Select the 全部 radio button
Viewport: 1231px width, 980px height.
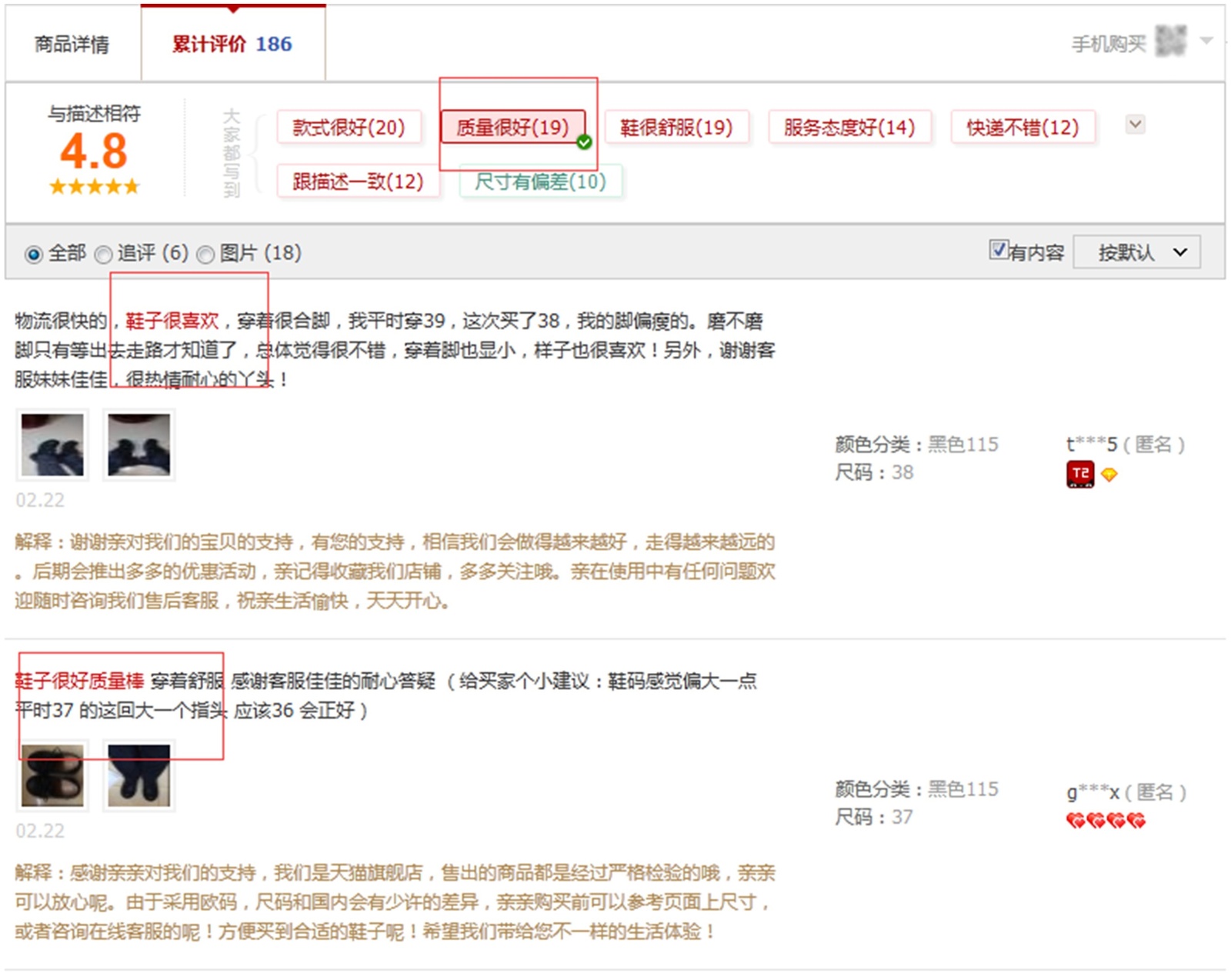pos(33,254)
